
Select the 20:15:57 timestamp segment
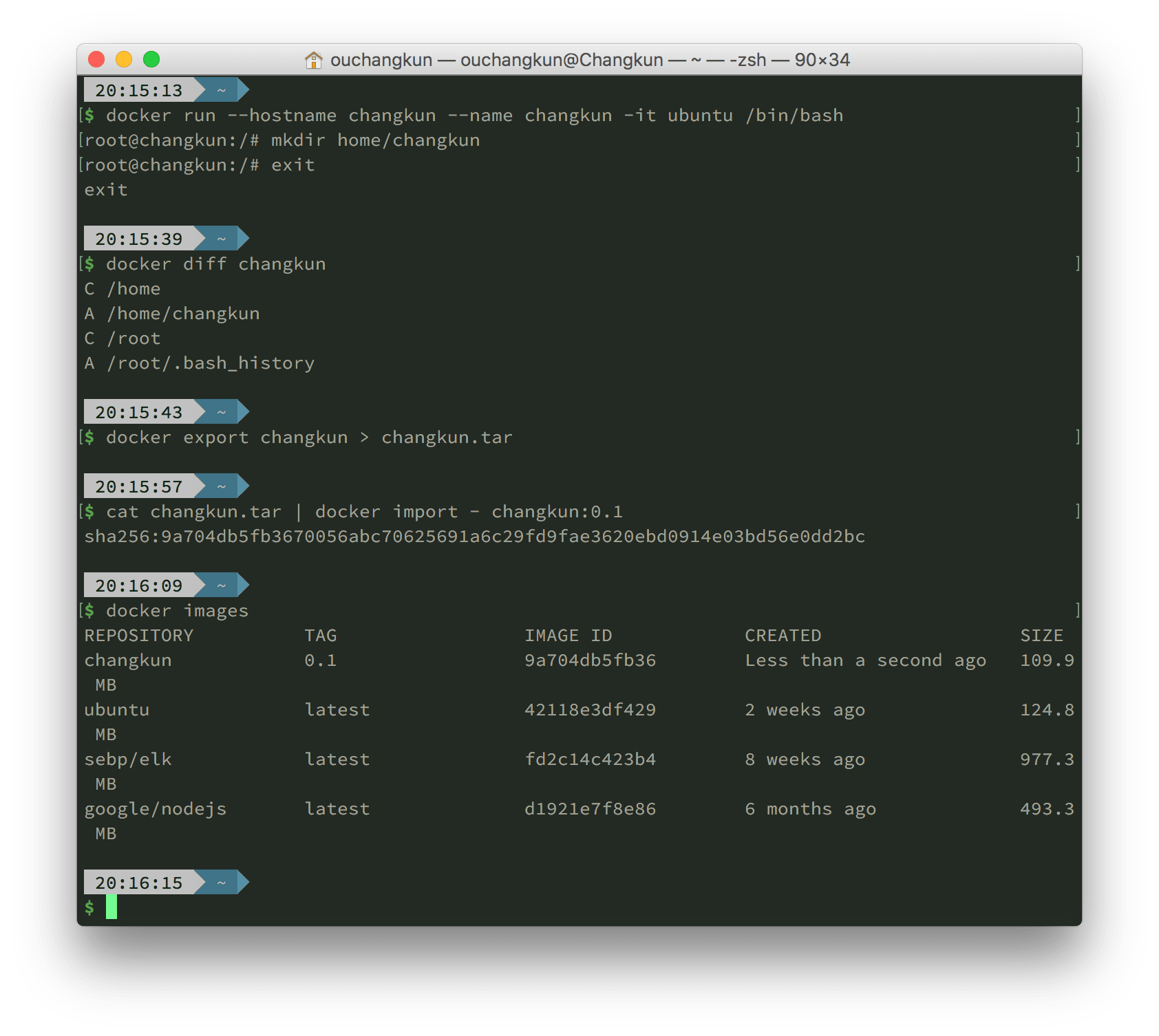pyautogui.click(x=138, y=486)
